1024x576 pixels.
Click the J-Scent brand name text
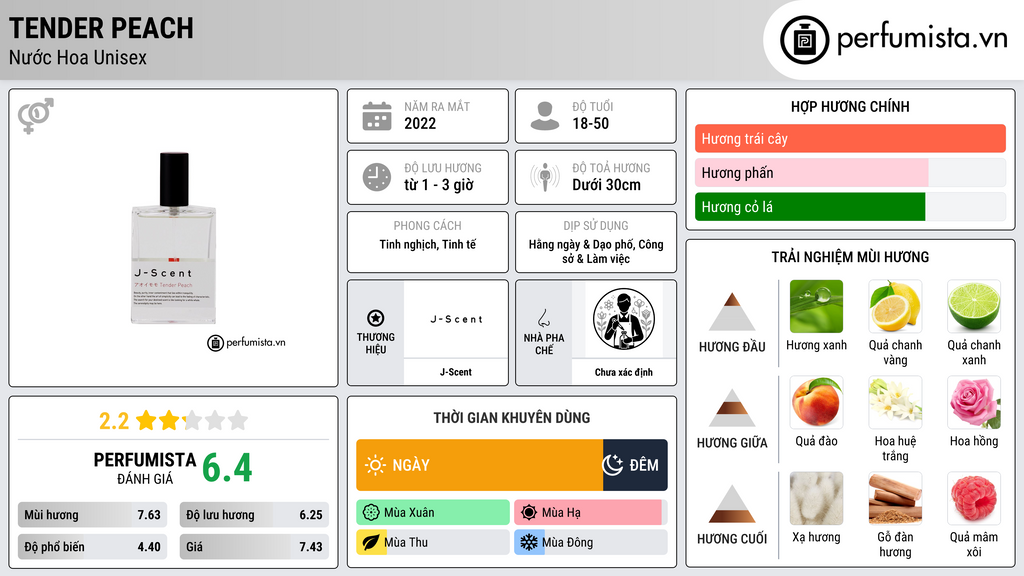tap(456, 372)
